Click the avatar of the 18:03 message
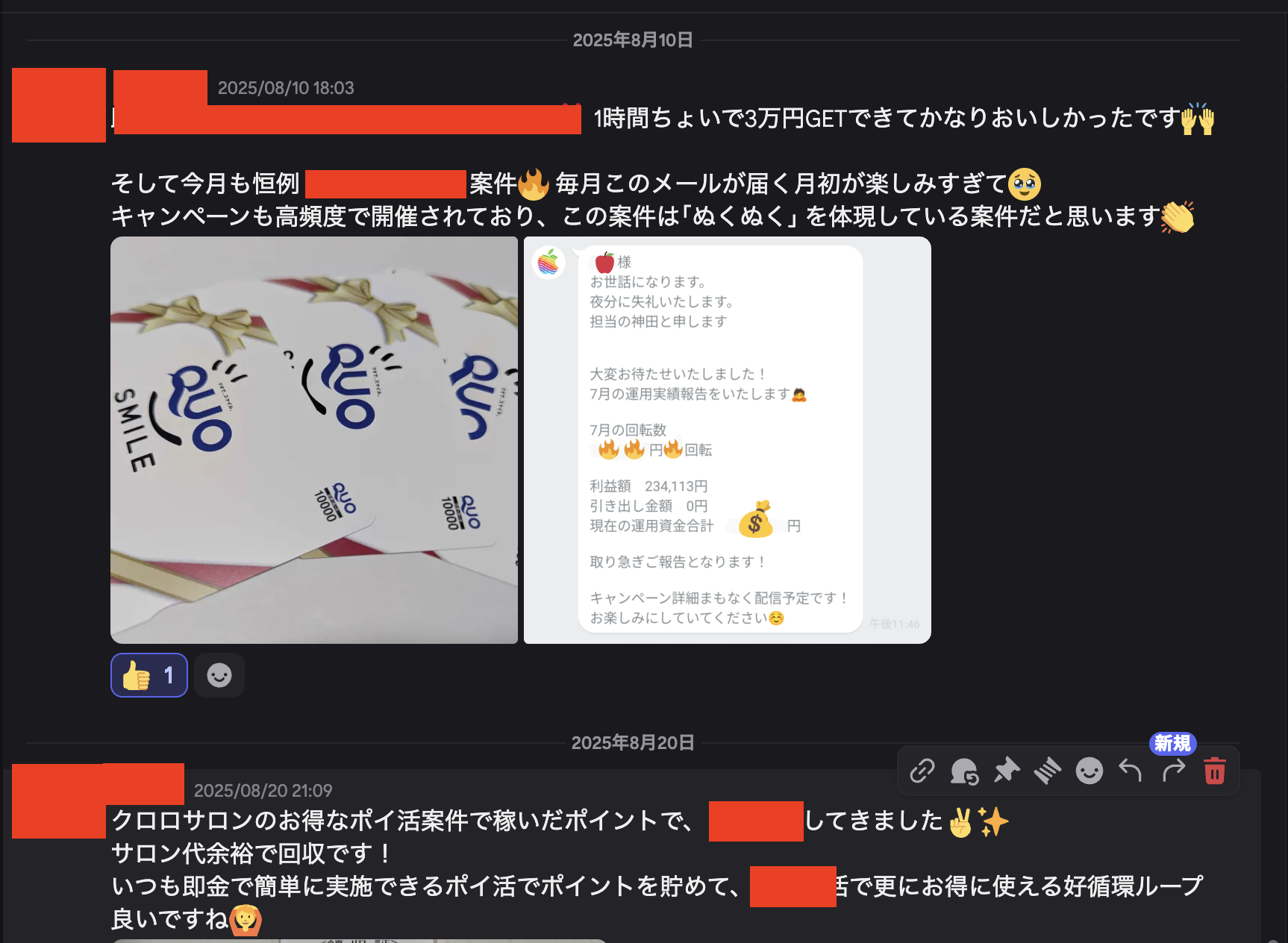 [59, 105]
